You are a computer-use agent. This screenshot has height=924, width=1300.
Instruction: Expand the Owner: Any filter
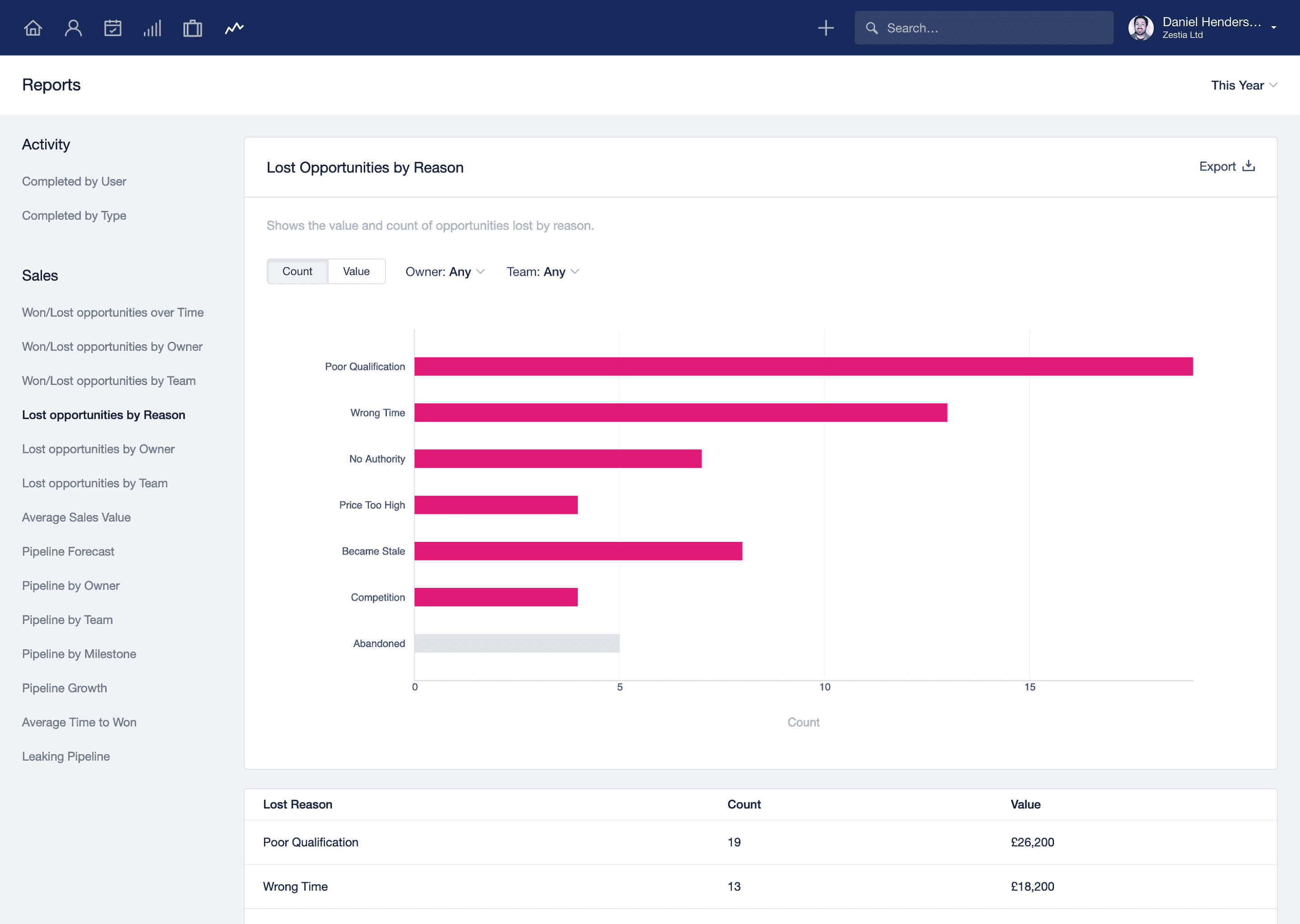click(445, 272)
